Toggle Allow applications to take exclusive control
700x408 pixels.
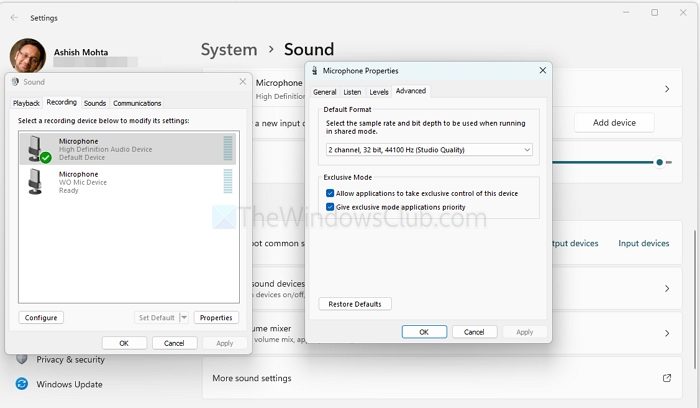pyautogui.click(x=330, y=193)
